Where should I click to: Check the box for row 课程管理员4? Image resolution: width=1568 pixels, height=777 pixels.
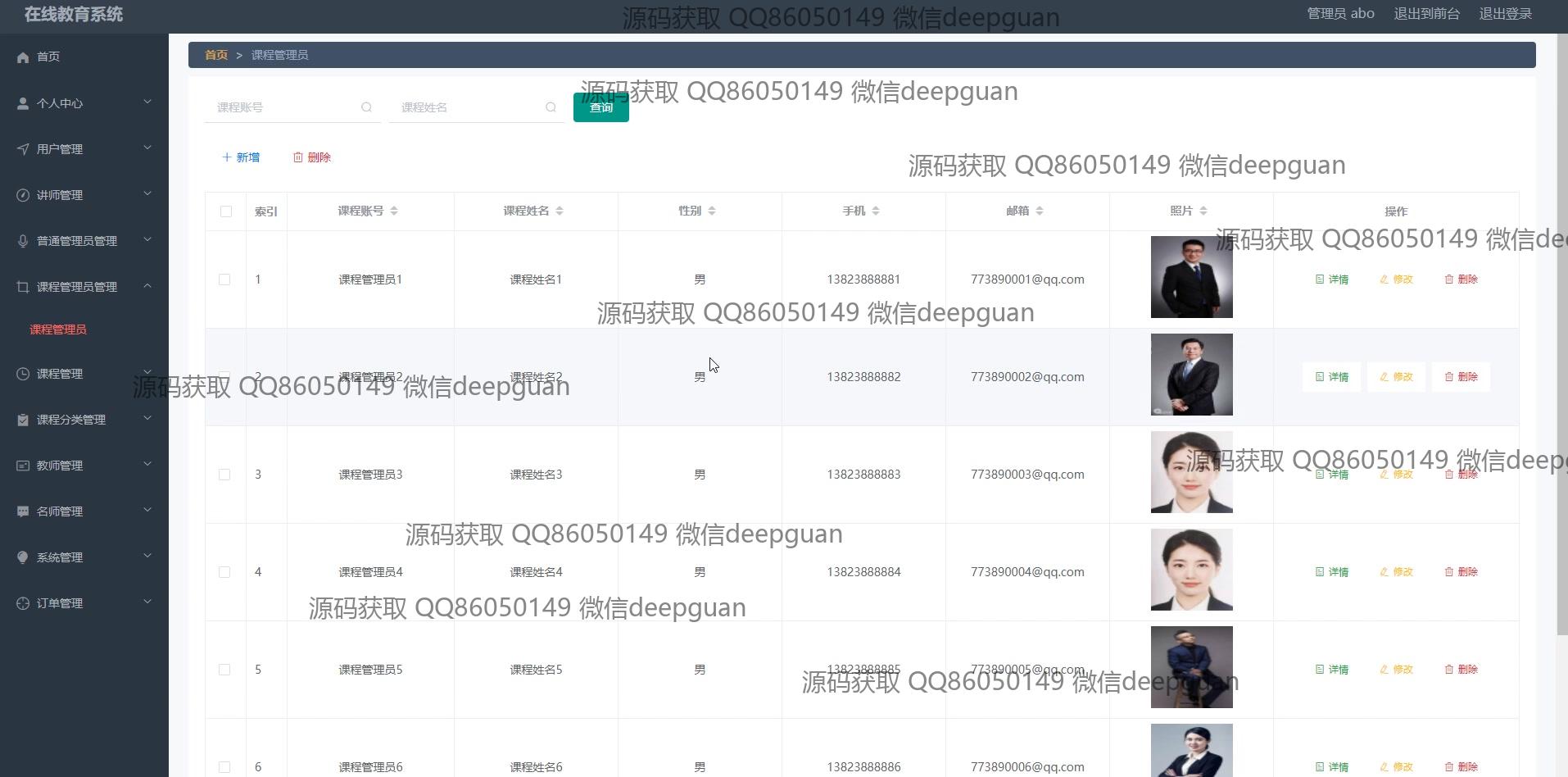point(224,572)
